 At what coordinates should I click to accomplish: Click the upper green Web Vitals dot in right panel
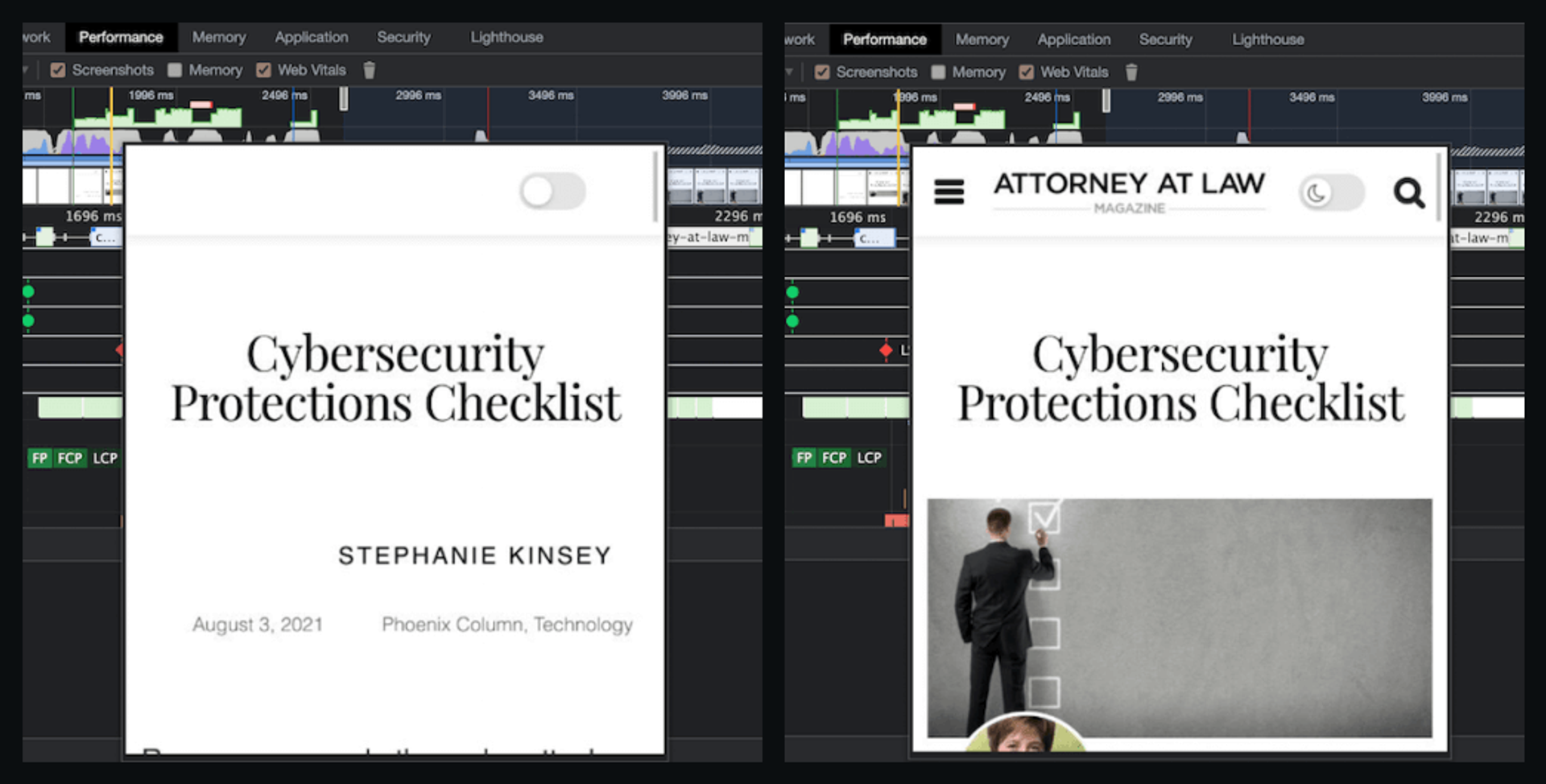point(792,292)
